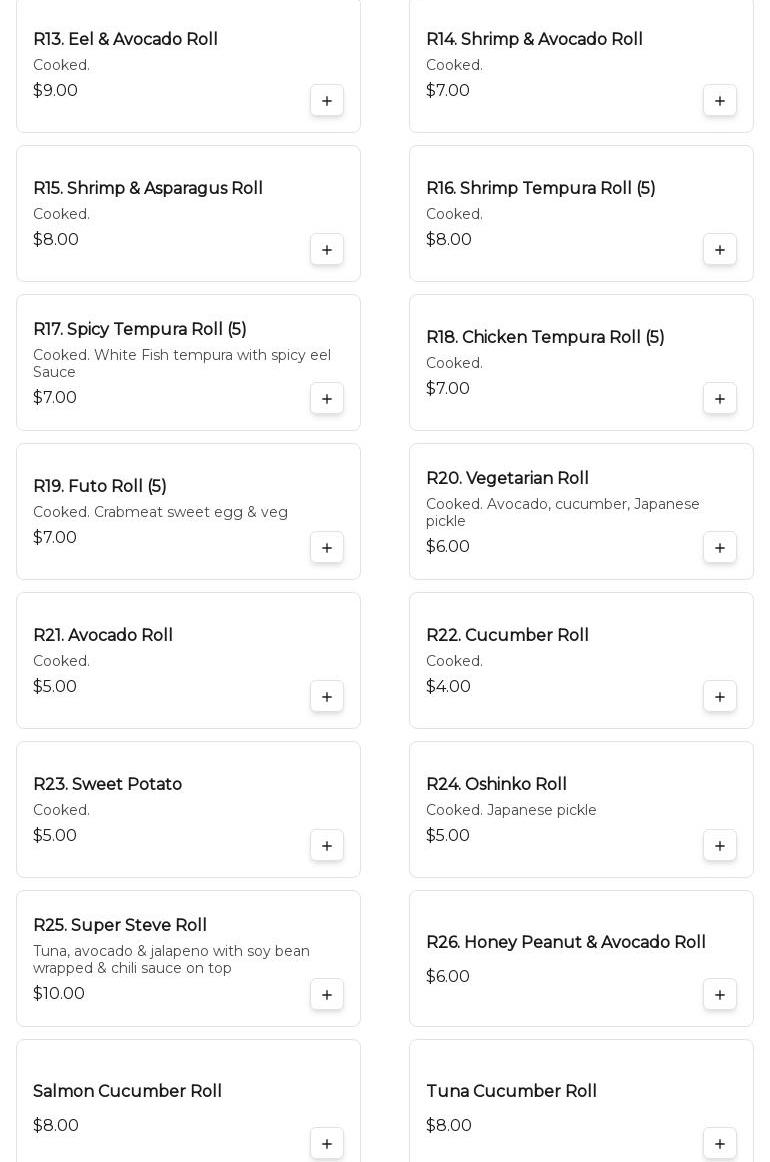770x1162 pixels.
Task: Add R16 Shrimp Tempura Roll to cart
Action: click(x=720, y=250)
